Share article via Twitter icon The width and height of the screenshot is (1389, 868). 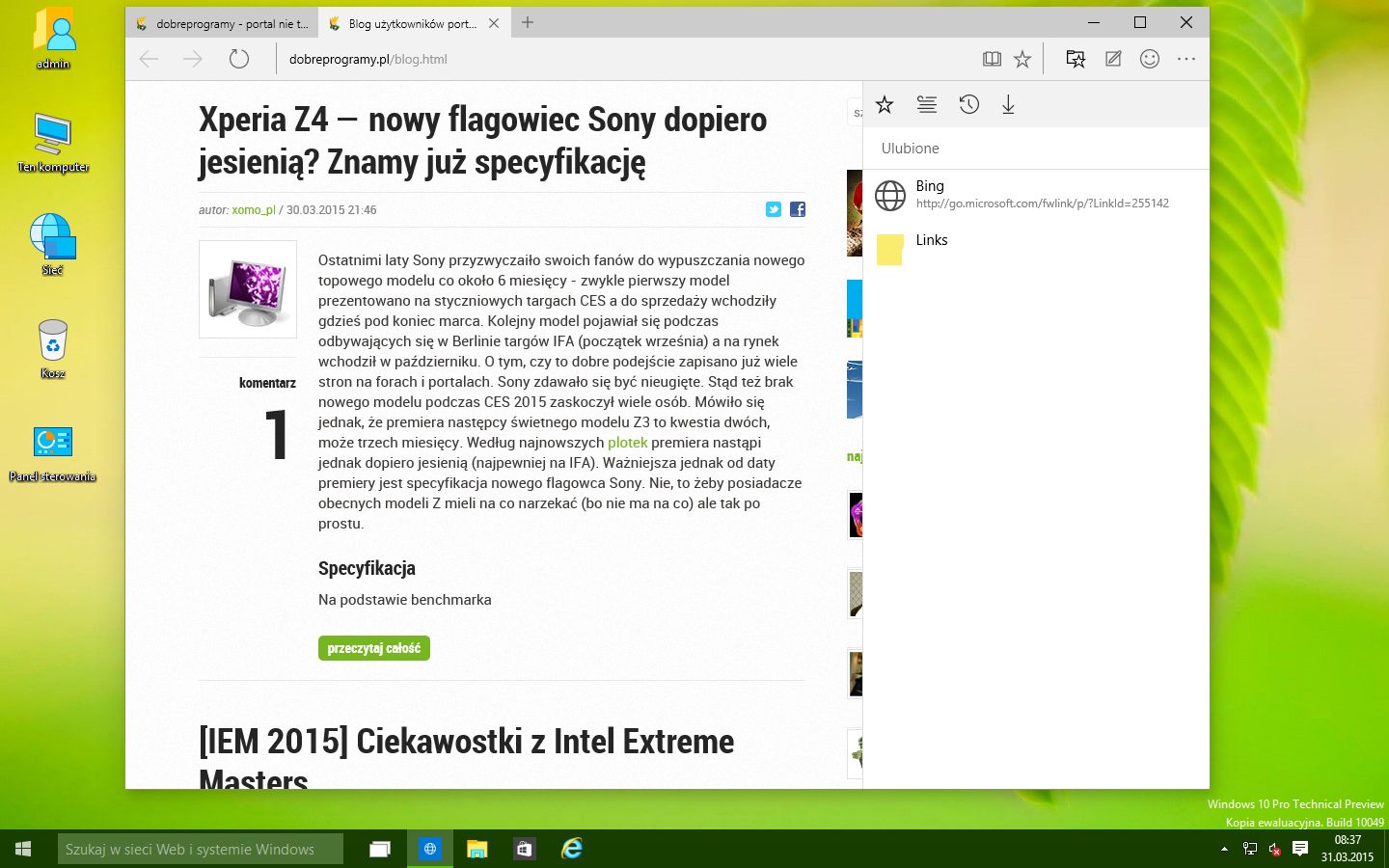pos(774,209)
